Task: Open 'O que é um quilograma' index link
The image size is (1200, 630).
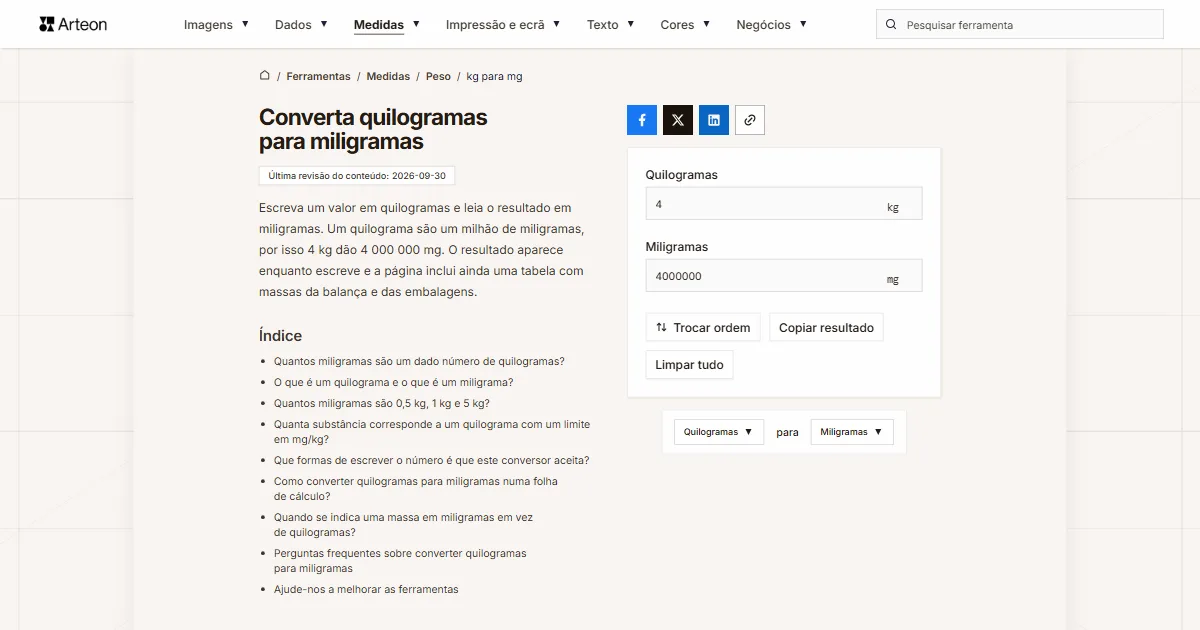Action: coord(394,382)
